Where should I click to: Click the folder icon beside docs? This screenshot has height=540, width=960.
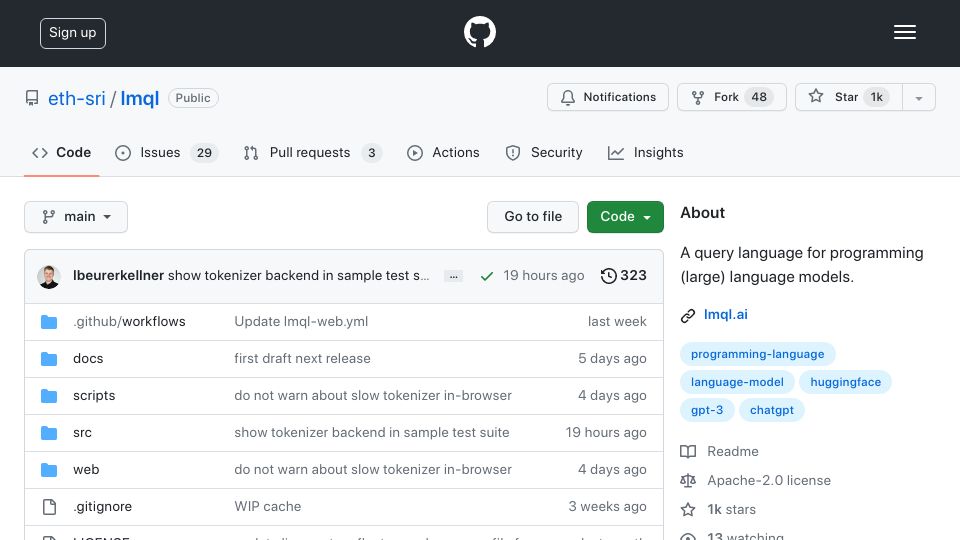(49, 359)
